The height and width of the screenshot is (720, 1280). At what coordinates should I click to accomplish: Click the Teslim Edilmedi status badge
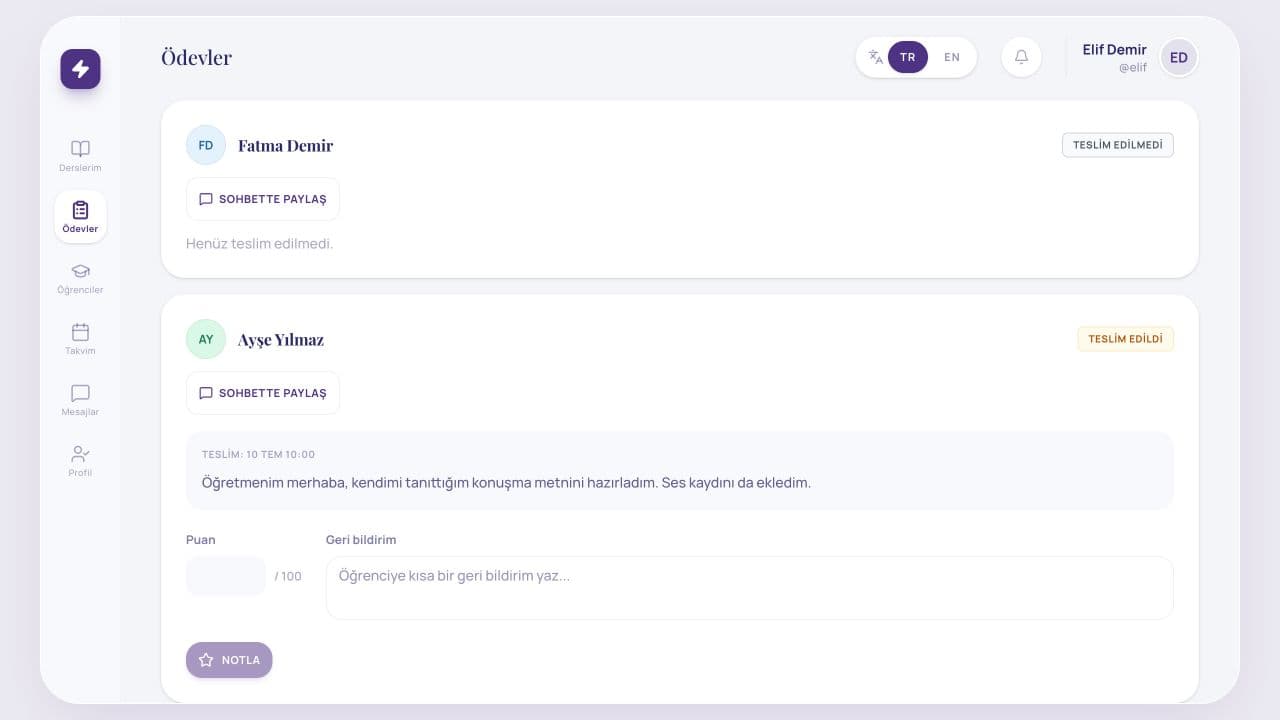click(1118, 145)
